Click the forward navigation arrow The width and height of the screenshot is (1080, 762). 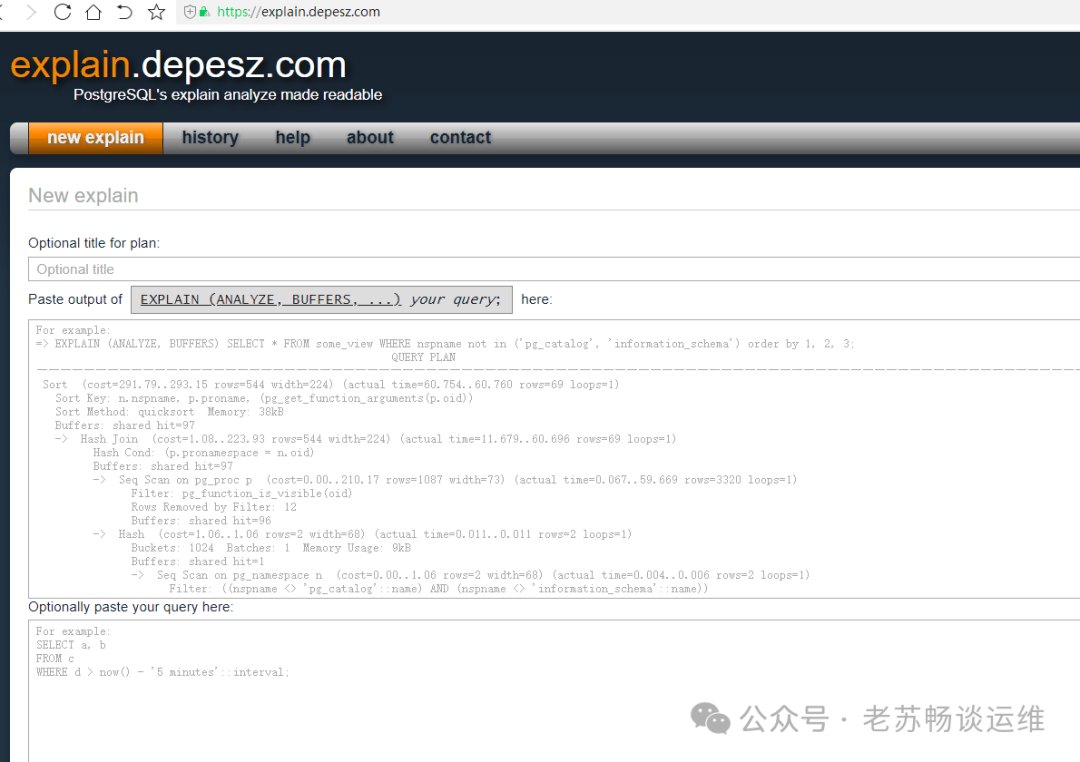tap(30, 12)
